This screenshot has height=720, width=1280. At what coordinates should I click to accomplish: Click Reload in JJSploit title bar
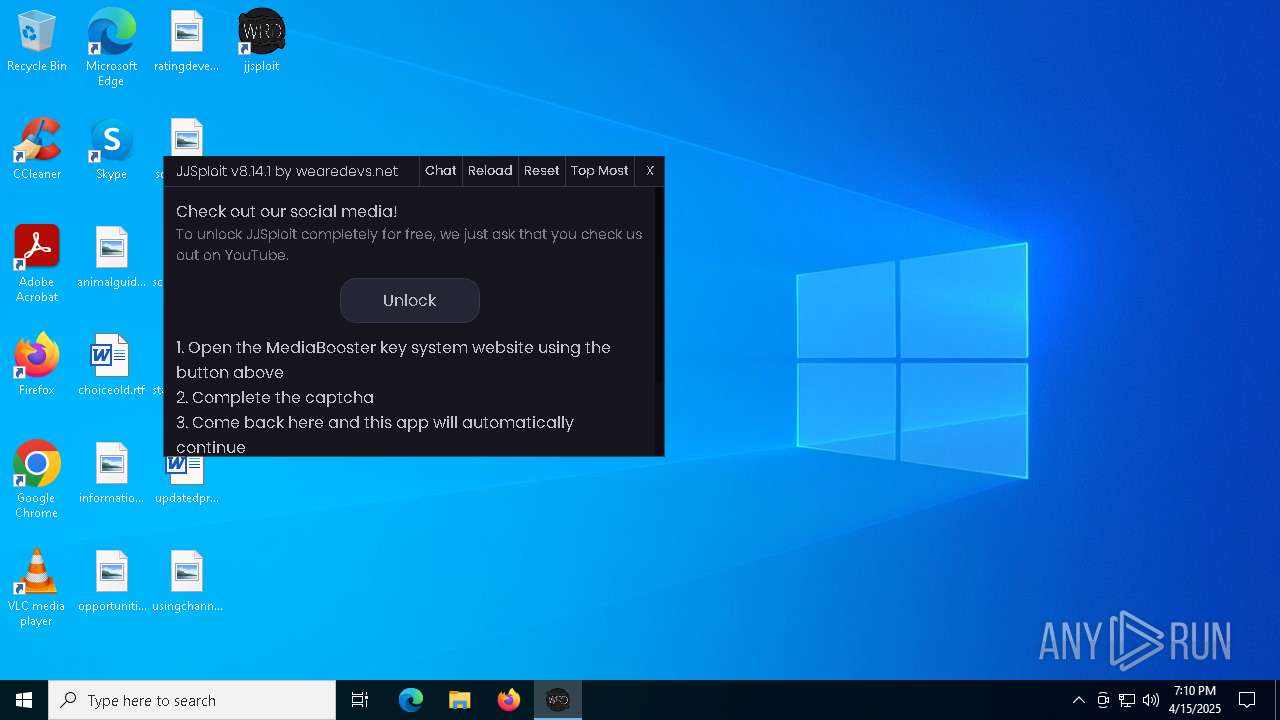(490, 171)
